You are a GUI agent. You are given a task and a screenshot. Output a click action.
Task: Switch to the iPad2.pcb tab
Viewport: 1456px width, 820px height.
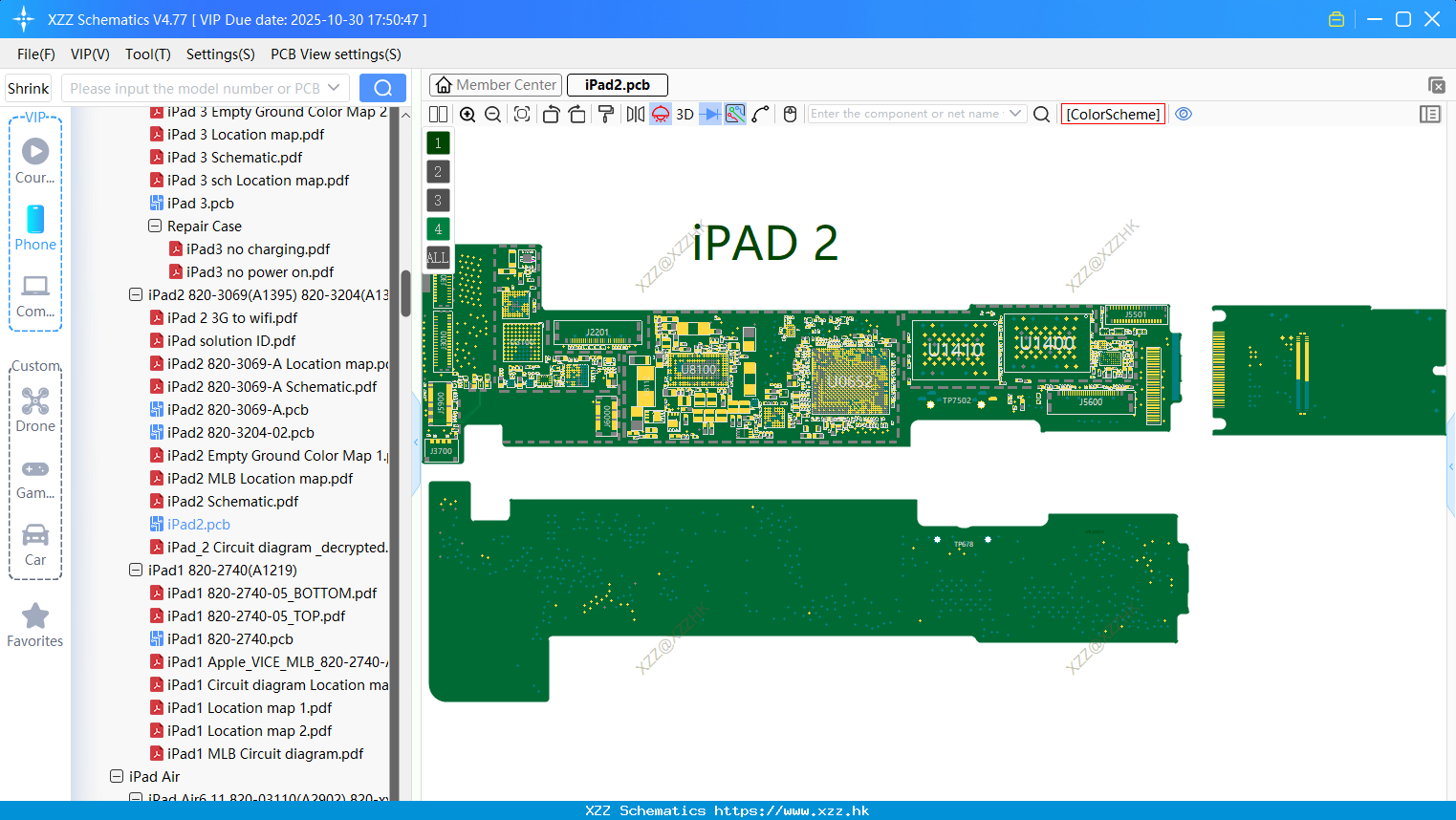click(618, 85)
